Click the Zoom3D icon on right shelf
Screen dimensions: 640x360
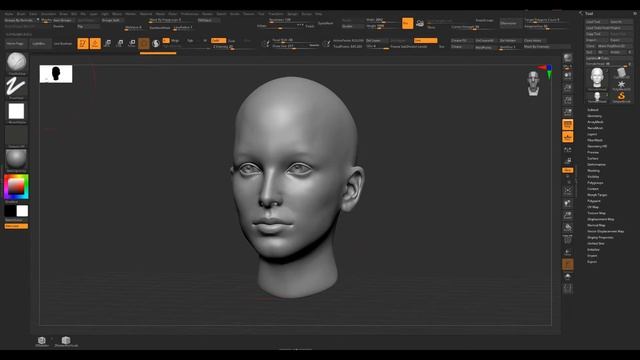pyautogui.click(x=568, y=216)
